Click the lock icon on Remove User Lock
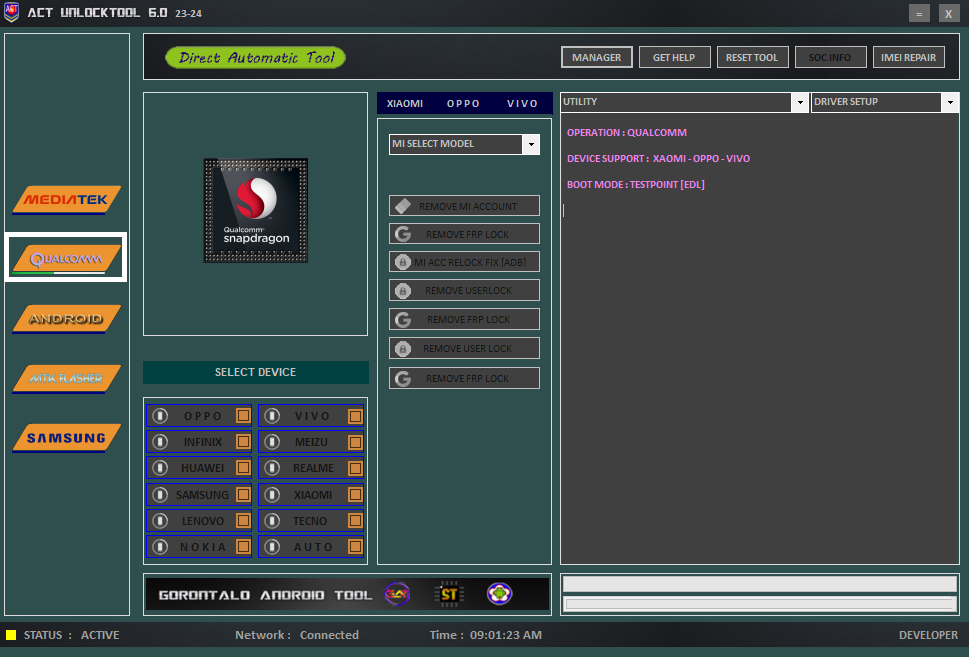969x657 pixels. coord(403,349)
